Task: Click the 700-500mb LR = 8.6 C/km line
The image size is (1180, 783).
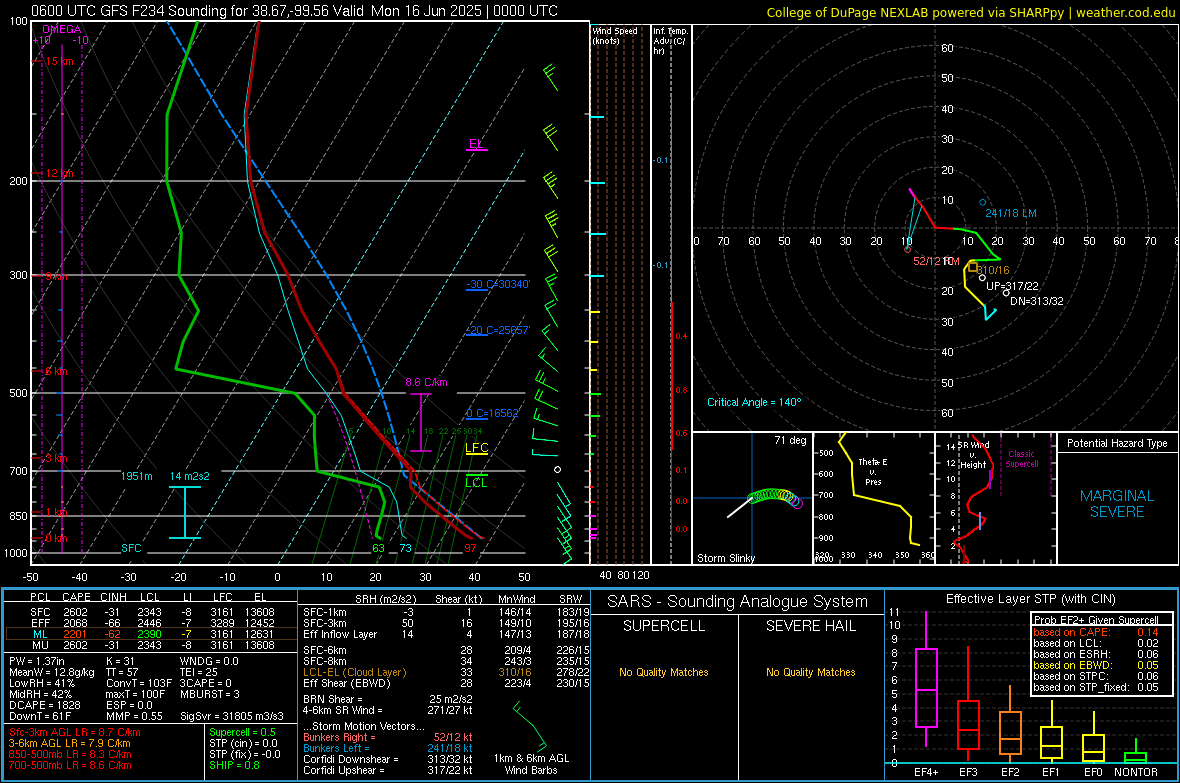Action: [x=70, y=765]
